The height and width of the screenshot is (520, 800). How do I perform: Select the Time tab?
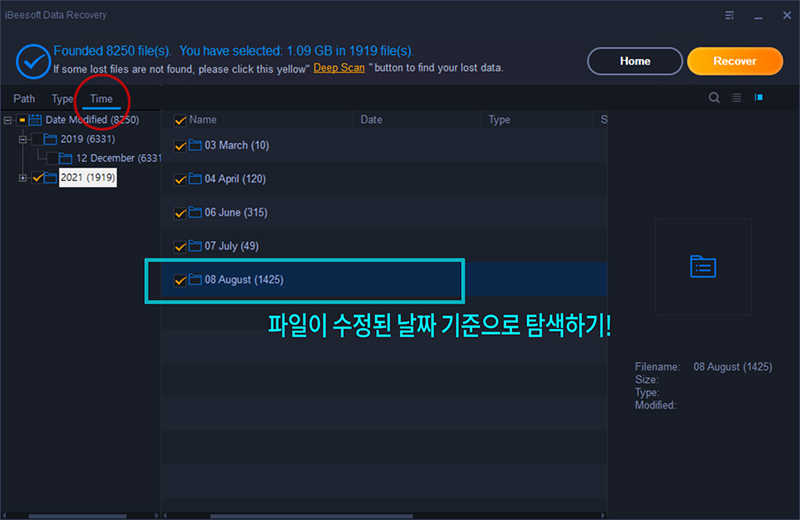(101, 98)
